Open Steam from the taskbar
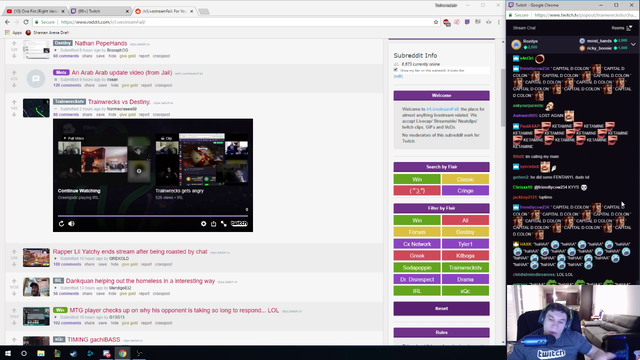The height and width of the screenshot is (360, 640). pyautogui.click(x=73, y=353)
